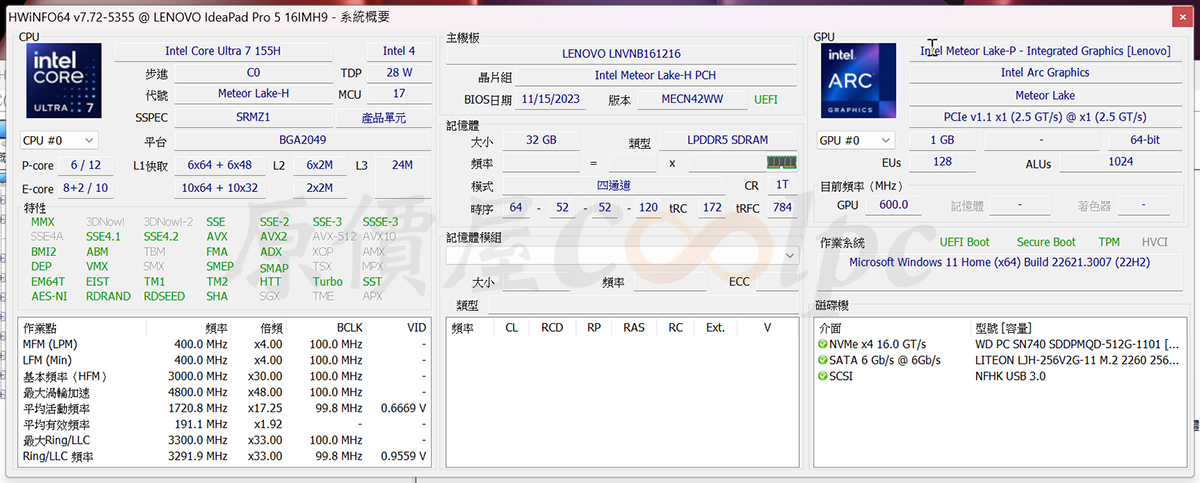This screenshot has width=1200, height=483.
Task: Expand the memory module selection dropdown
Action: pyautogui.click(x=791, y=256)
